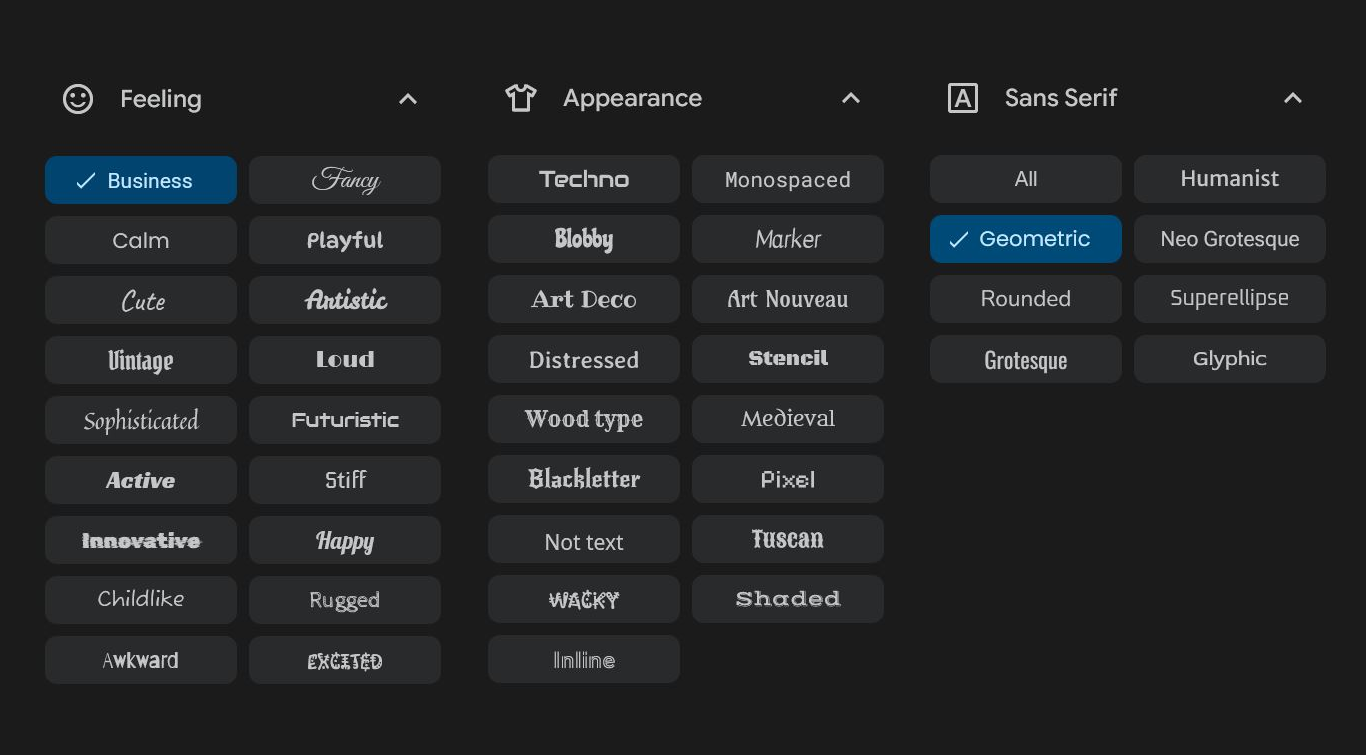Viewport: 1366px width, 755px height.
Task: Click the smiley face Feeling icon
Action: pos(78,98)
